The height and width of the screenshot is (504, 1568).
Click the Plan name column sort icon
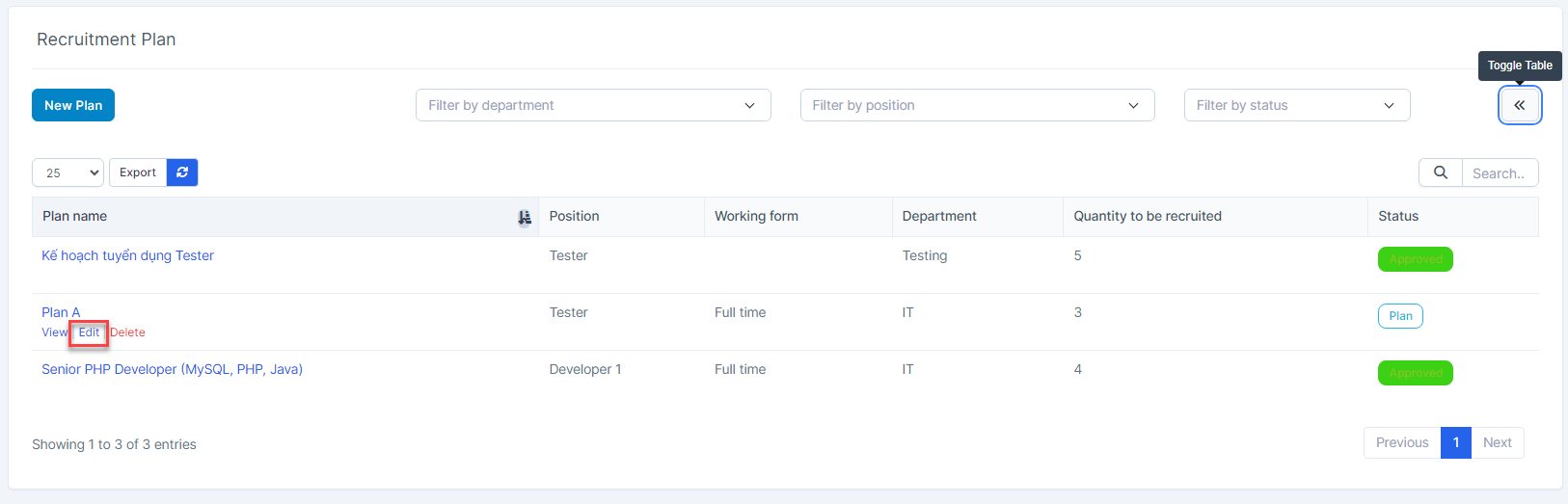point(524,218)
